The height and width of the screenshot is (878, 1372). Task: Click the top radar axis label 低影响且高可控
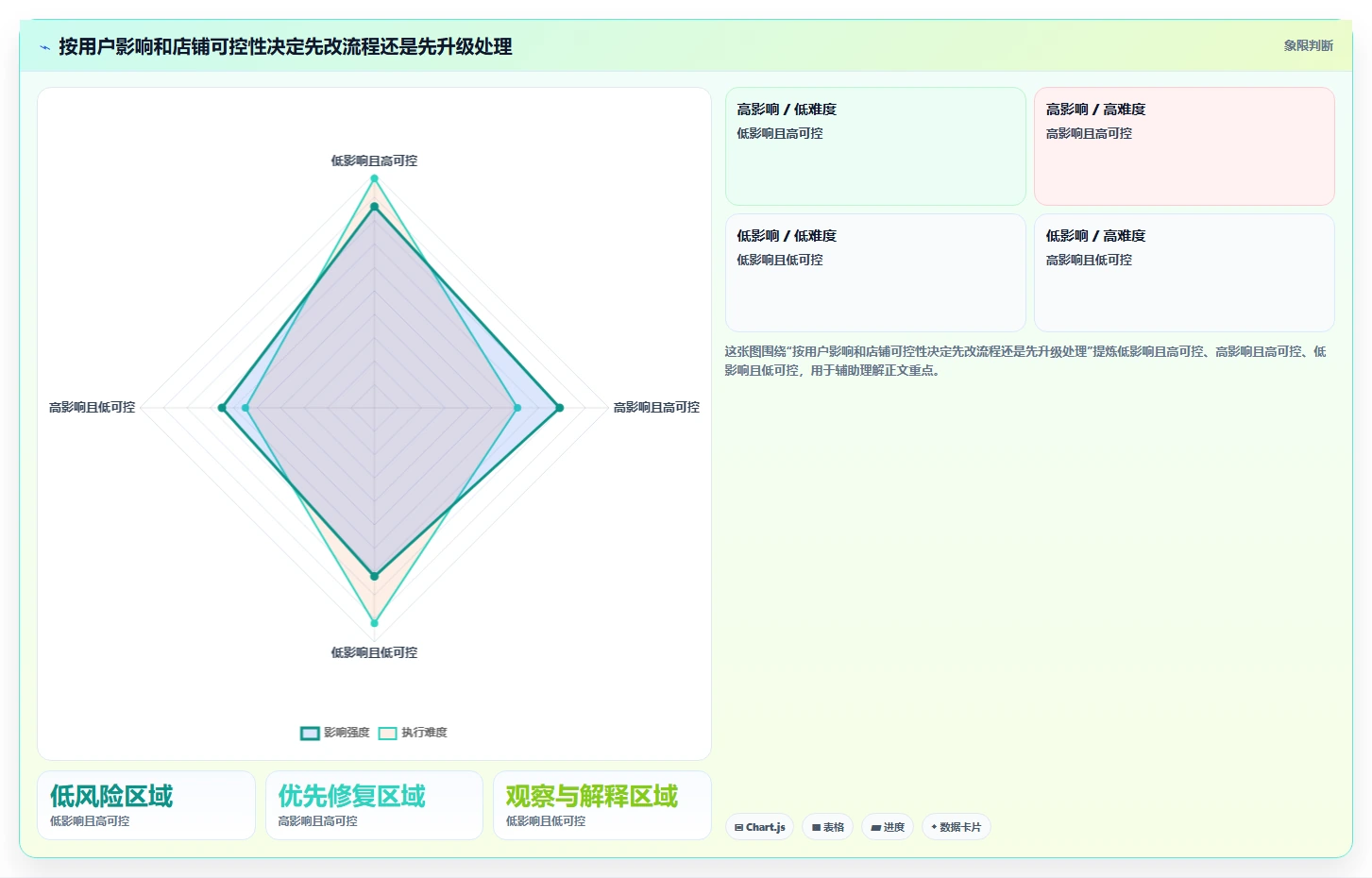coord(374,161)
